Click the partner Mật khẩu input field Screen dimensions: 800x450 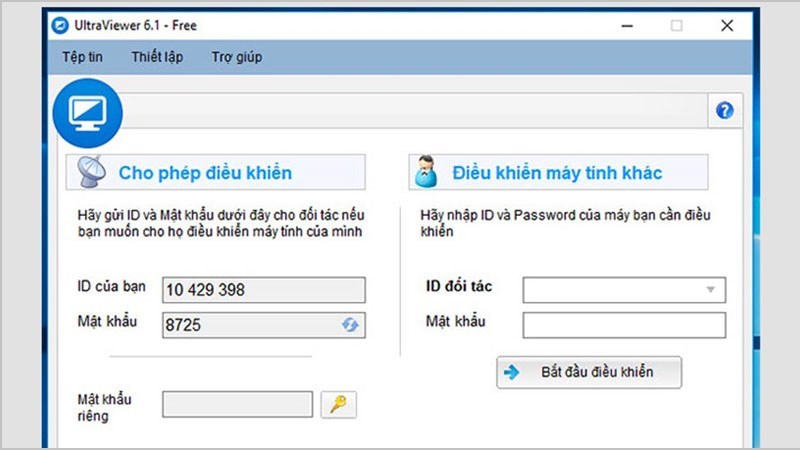(624, 325)
